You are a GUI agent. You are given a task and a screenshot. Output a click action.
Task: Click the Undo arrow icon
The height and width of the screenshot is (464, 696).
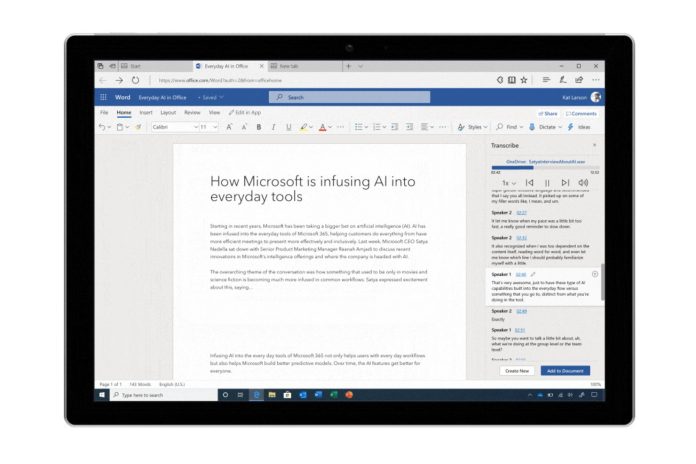tap(102, 127)
